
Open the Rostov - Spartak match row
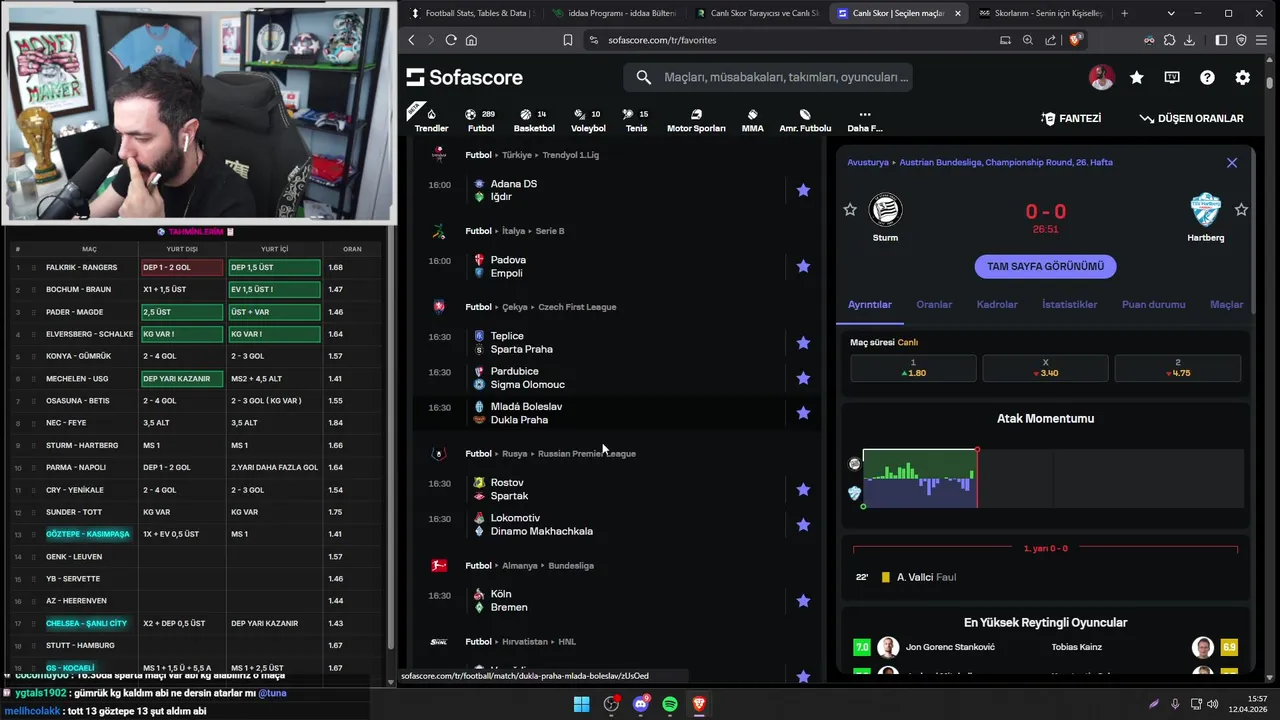pos(617,489)
